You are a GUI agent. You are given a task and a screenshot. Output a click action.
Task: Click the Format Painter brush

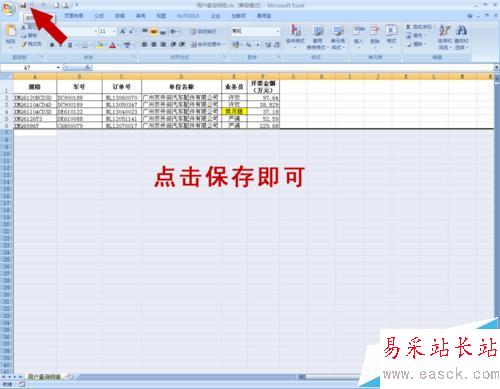click(x=24, y=44)
